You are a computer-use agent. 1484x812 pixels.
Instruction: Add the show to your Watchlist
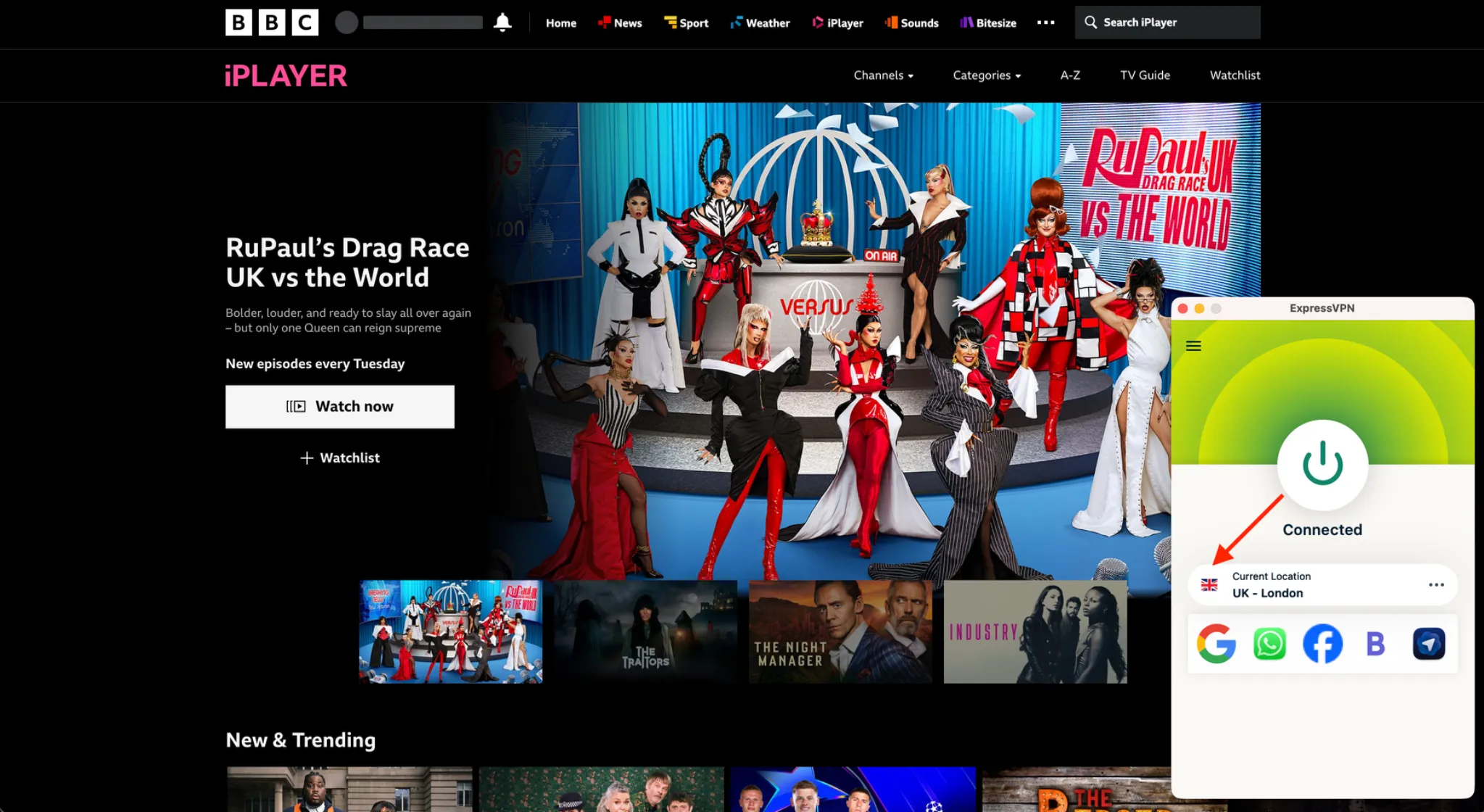[x=339, y=457]
